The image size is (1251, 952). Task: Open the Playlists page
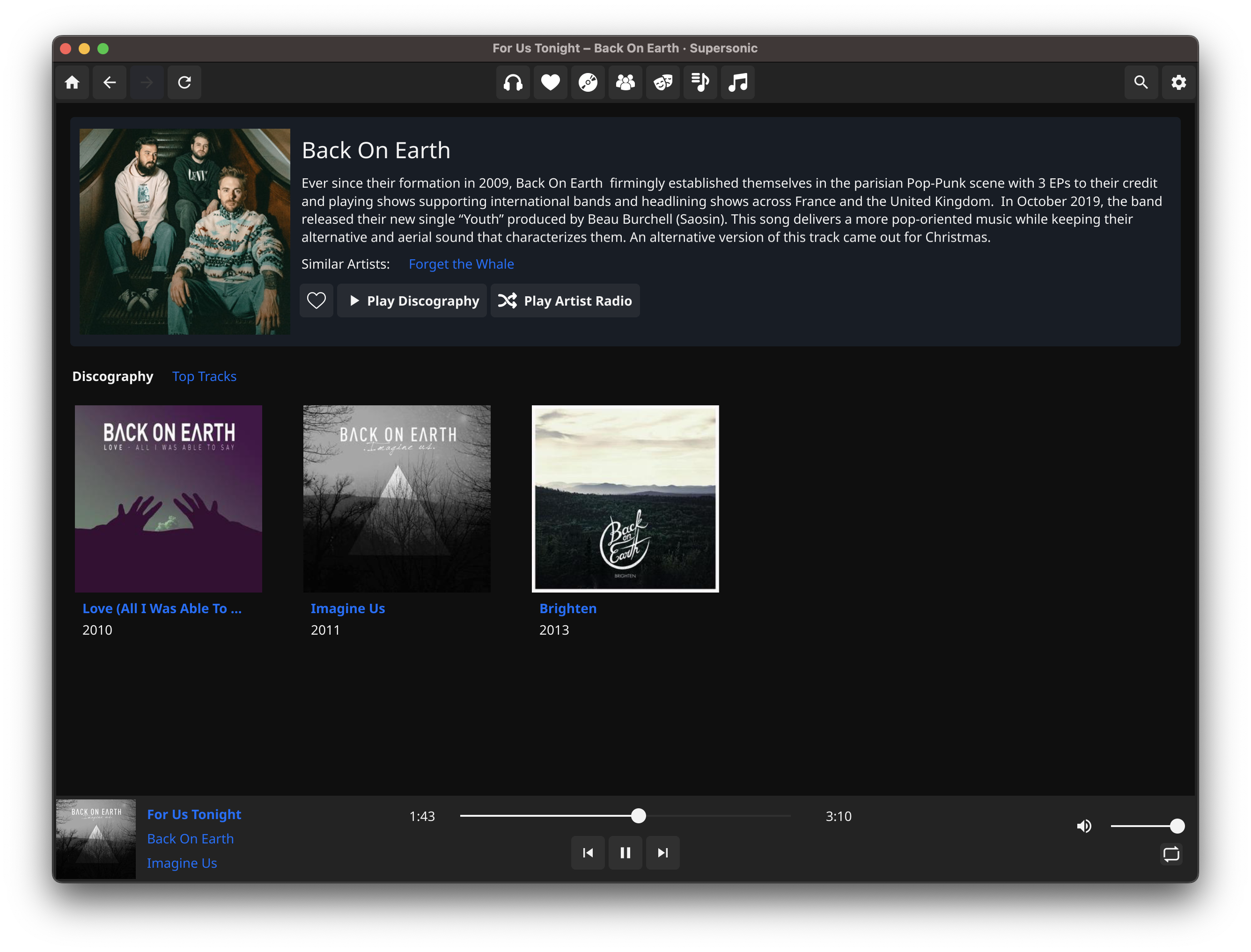click(x=700, y=83)
